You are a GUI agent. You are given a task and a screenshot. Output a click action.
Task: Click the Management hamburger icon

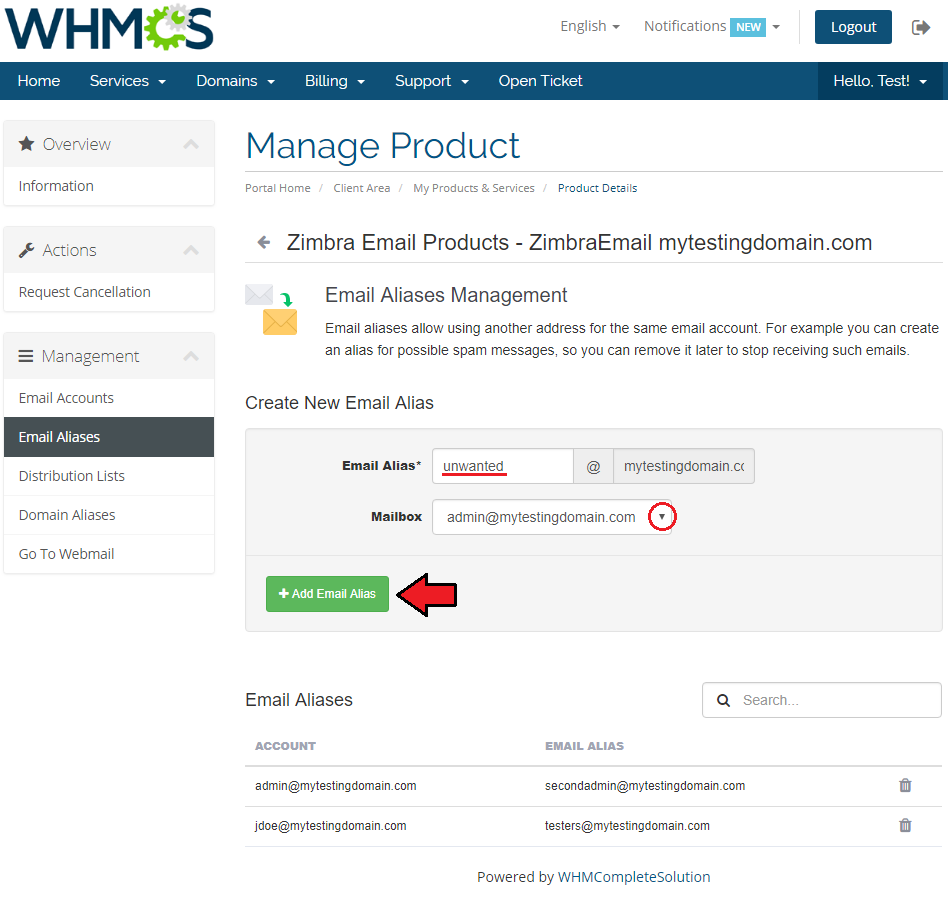coord(26,356)
